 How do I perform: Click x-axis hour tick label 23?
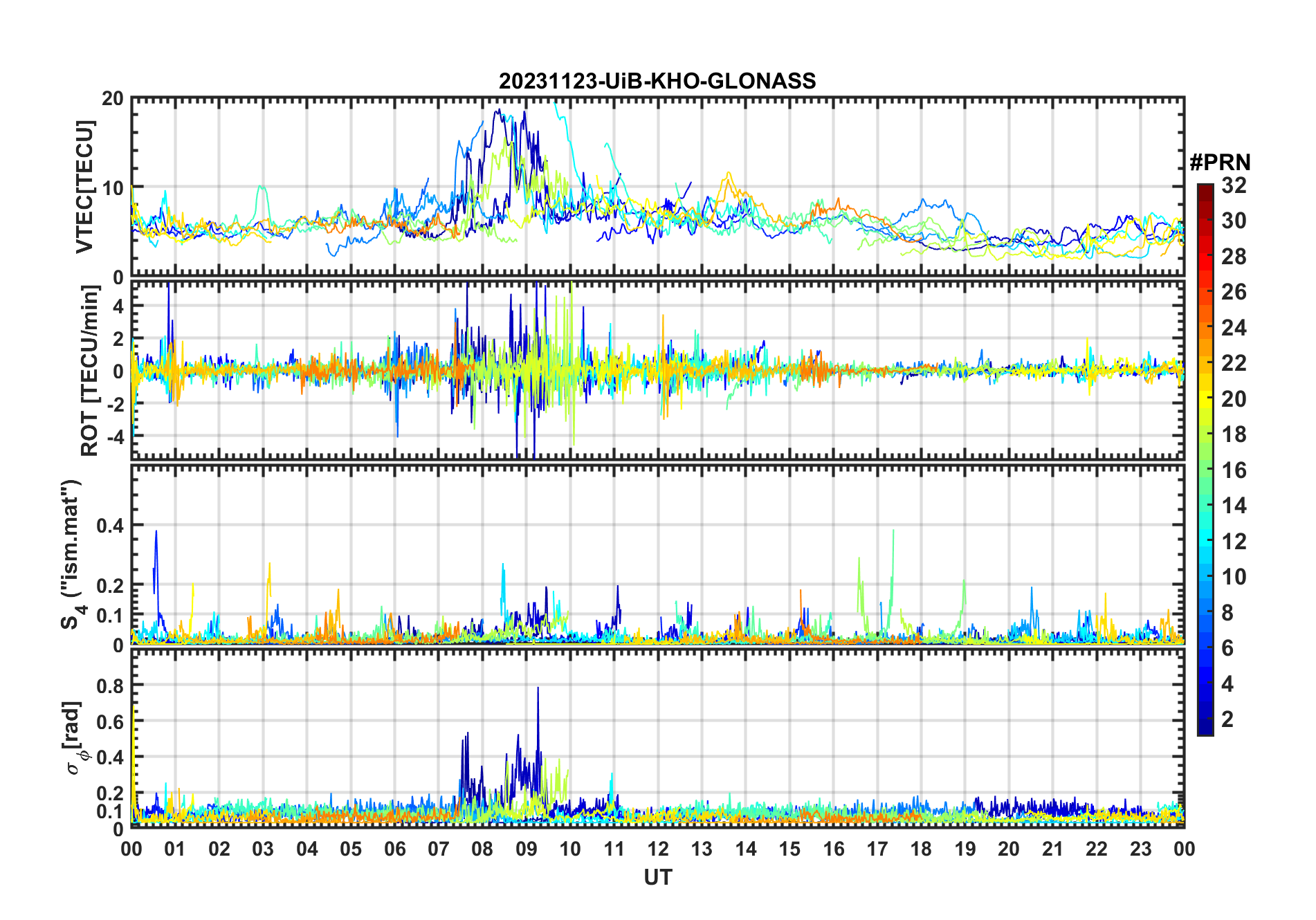[1140, 849]
